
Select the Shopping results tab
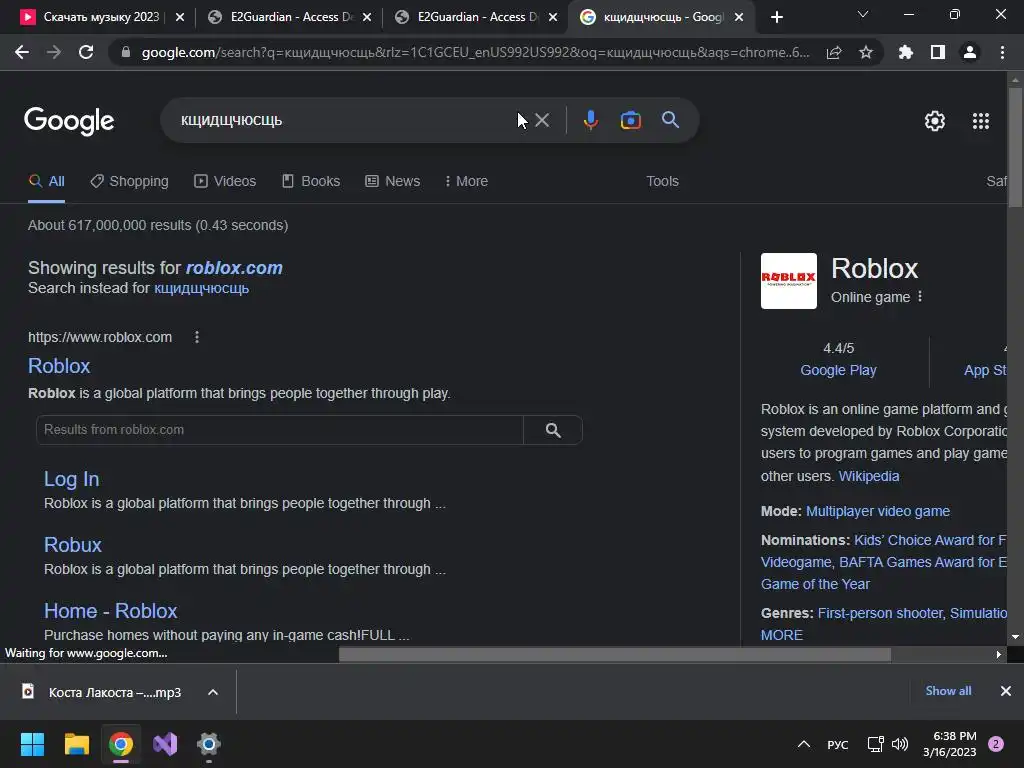point(129,181)
